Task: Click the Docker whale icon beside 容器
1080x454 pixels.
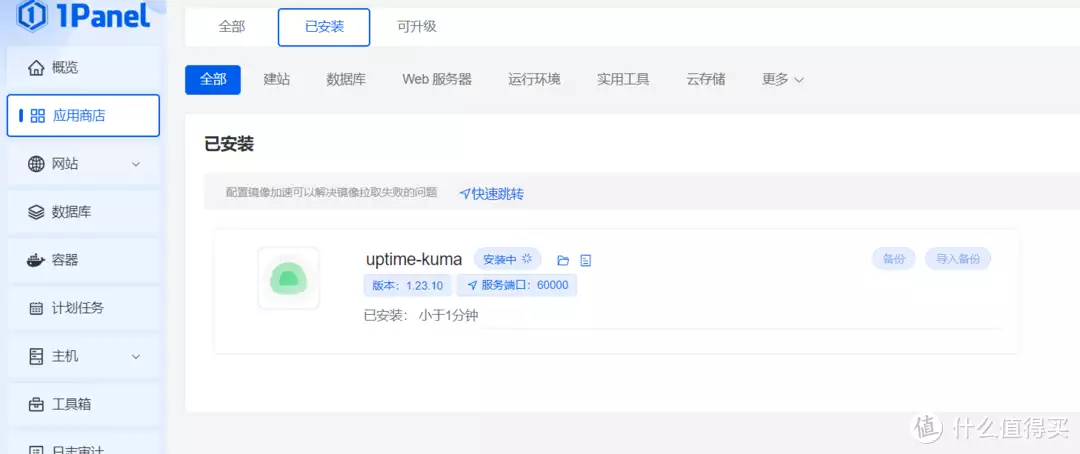Action: point(36,260)
